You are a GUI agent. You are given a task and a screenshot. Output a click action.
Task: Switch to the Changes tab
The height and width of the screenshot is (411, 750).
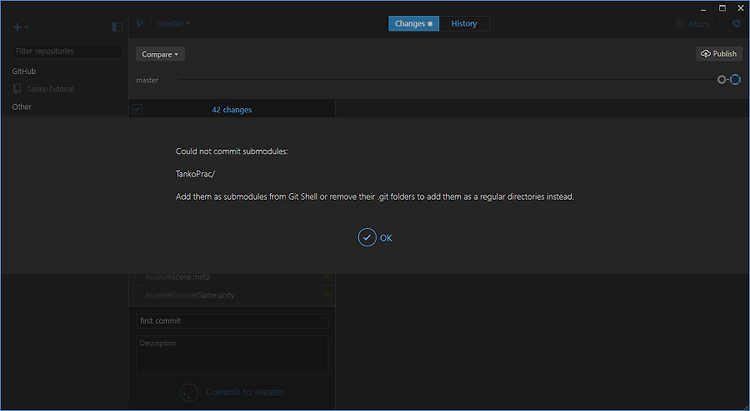414,24
